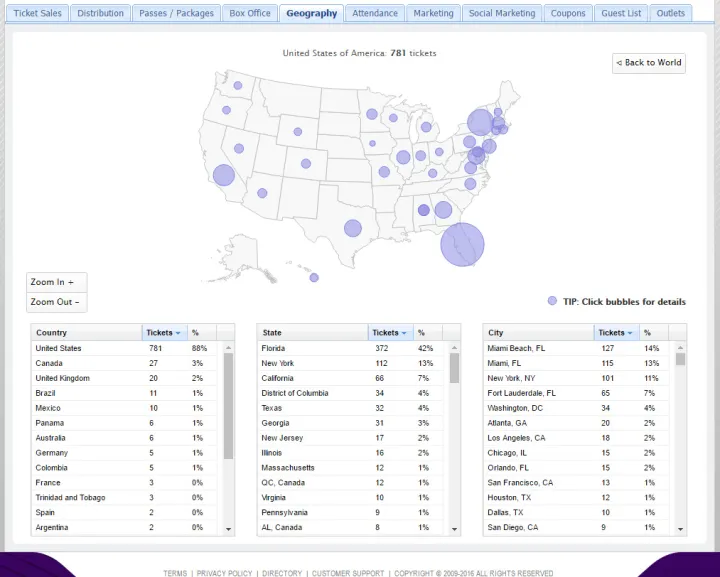The height and width of the screenshot is (577, 720).
Task: Click the Missouri bubble on the map
Action: (x=384, y=172)
